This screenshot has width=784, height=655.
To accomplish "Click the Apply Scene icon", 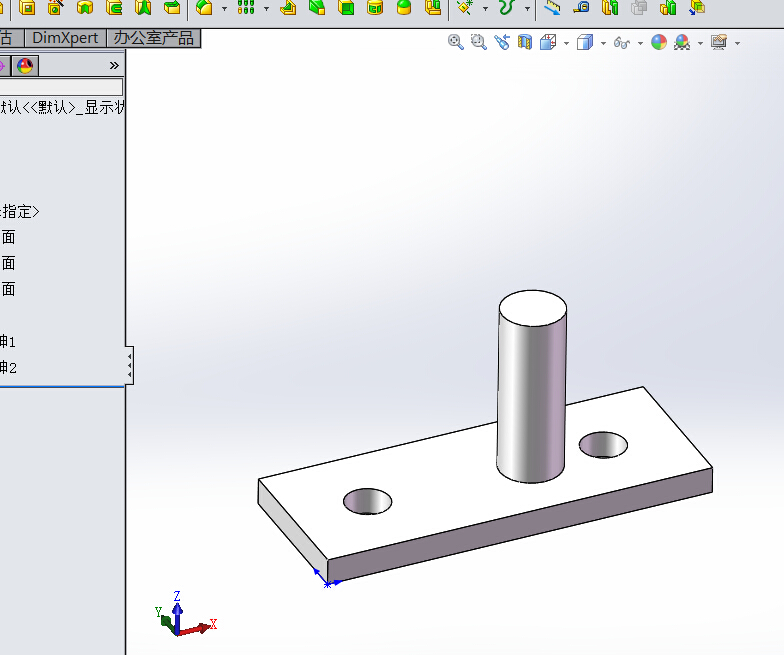I will point(682,42).
